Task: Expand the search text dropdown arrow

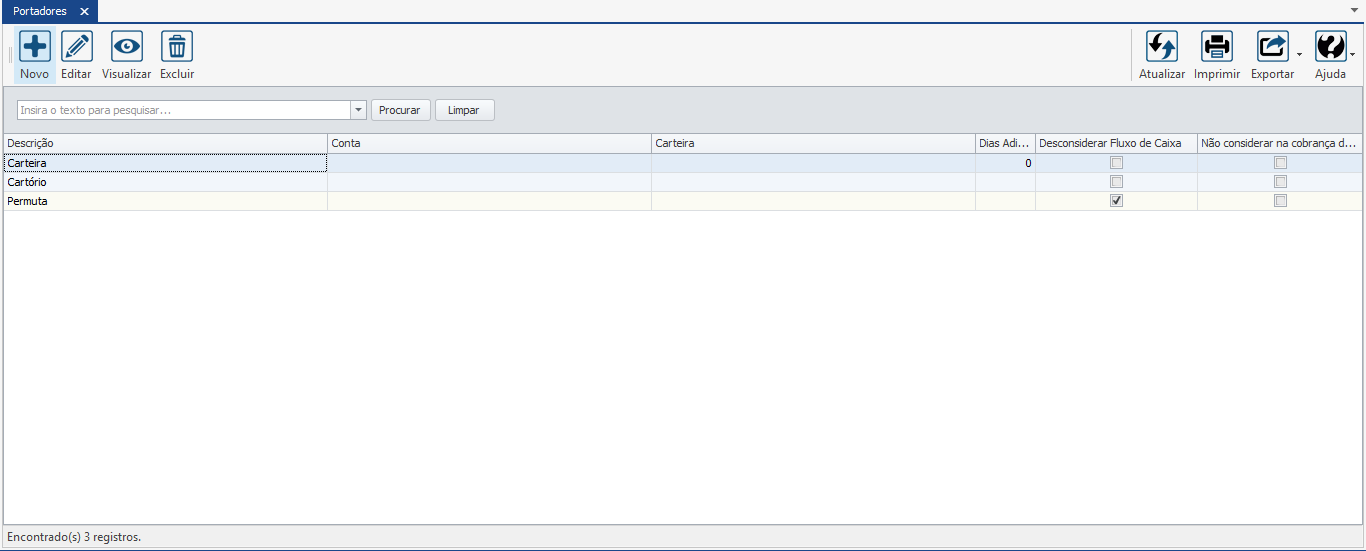Action: 358,110
